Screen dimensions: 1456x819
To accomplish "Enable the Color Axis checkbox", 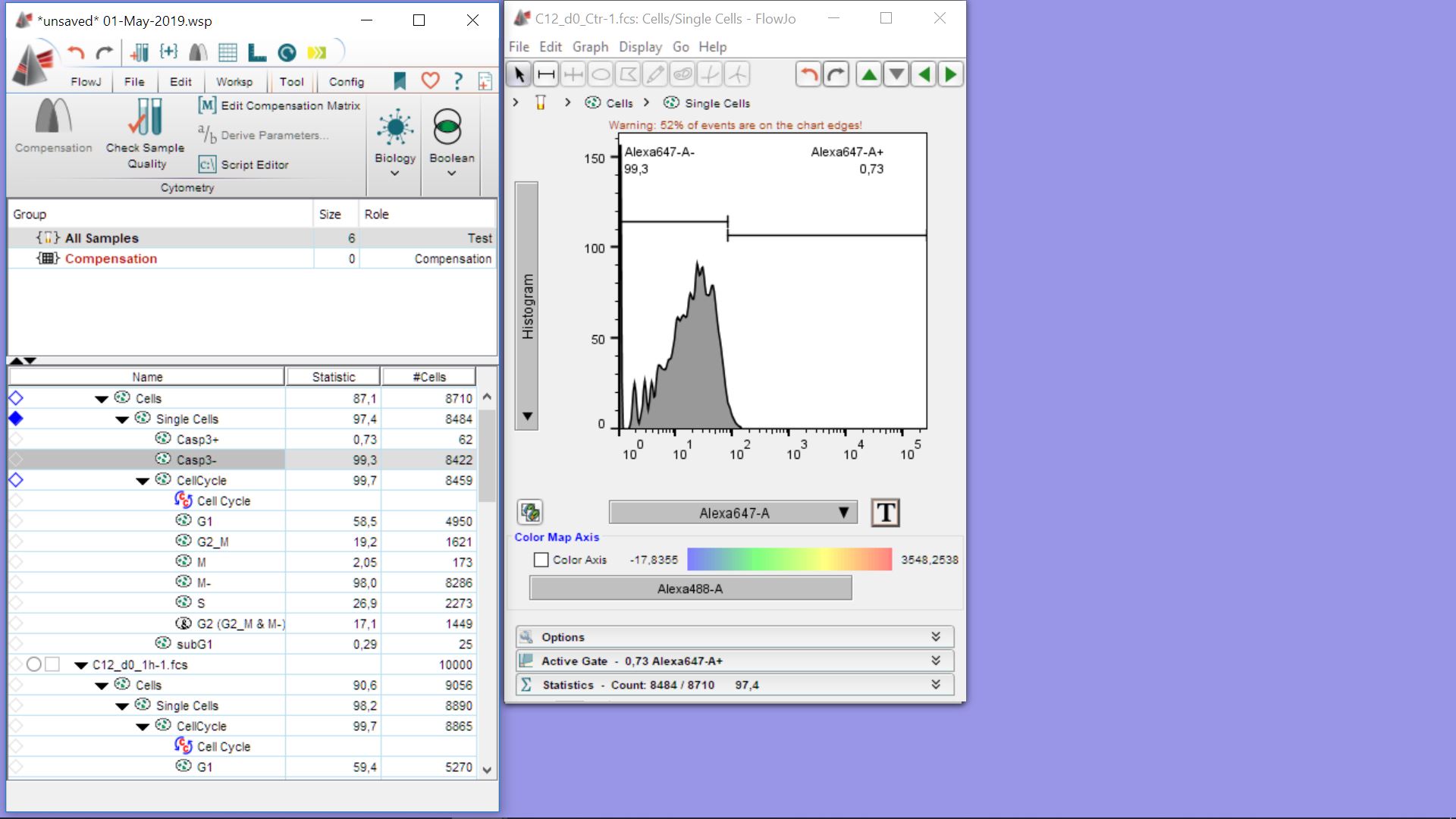I will [x=541, y=560].
